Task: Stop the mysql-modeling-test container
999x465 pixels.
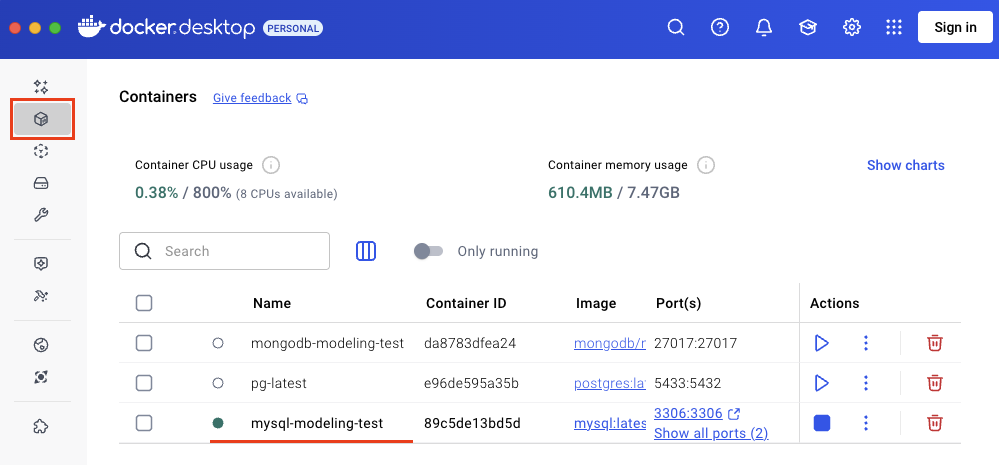Action: [x=822, y=423]
